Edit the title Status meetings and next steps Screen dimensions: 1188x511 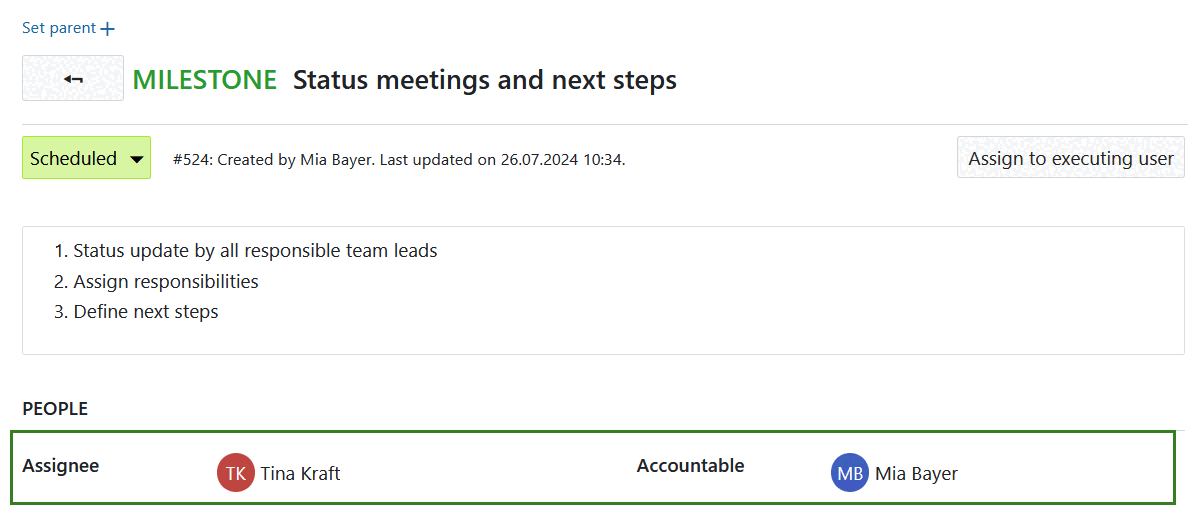tap(484, 80)
